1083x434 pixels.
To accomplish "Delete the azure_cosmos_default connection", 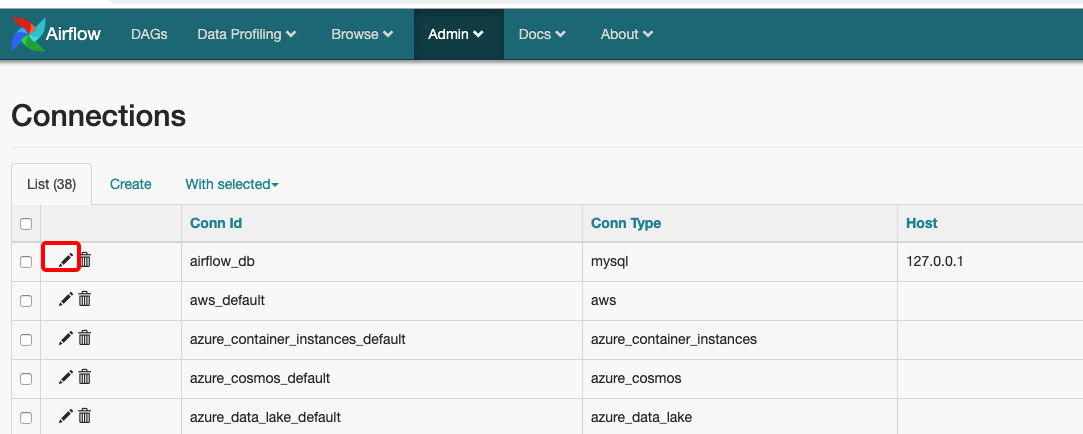I will pos(85,378).
